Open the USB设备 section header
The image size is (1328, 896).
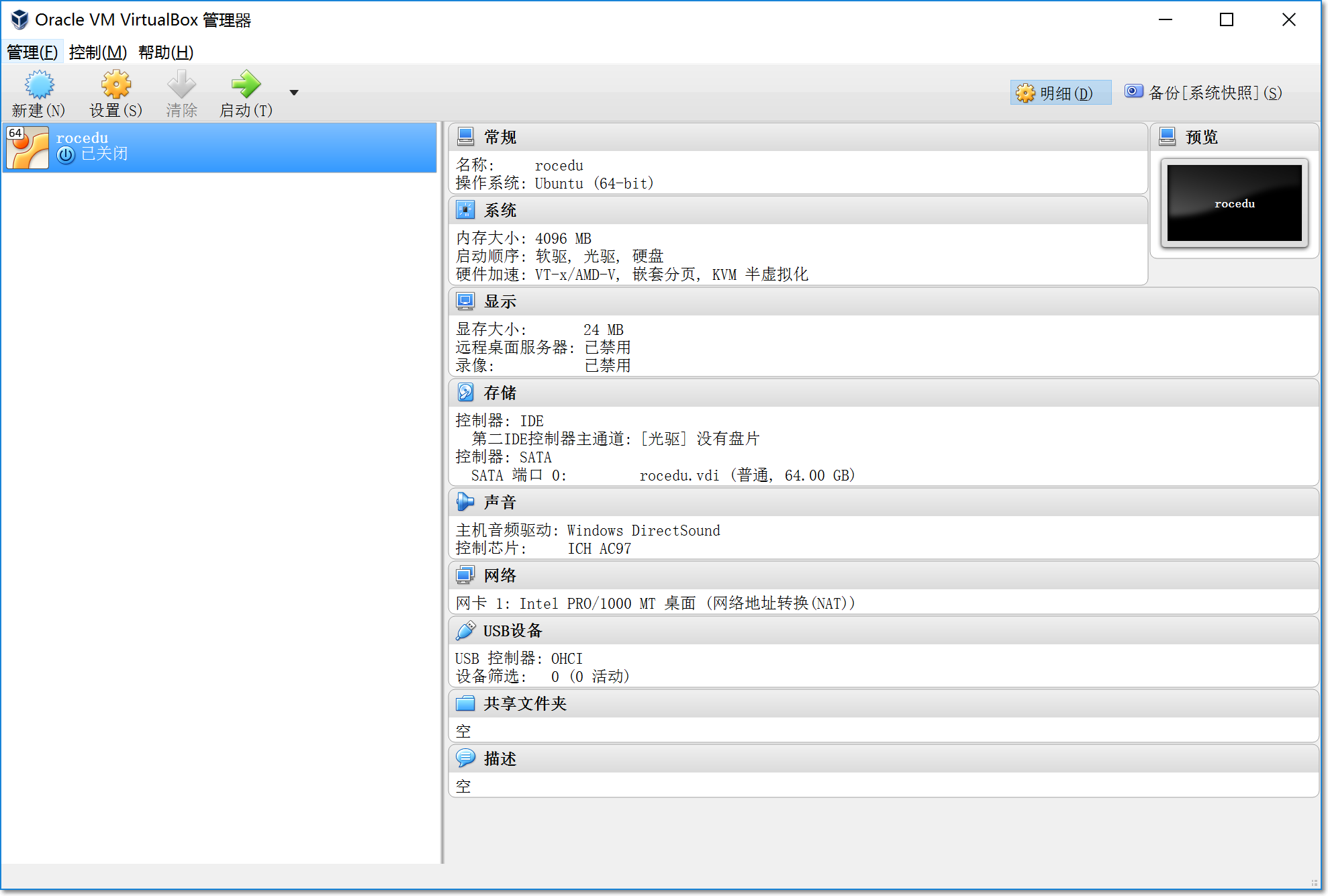pos(884,630)
